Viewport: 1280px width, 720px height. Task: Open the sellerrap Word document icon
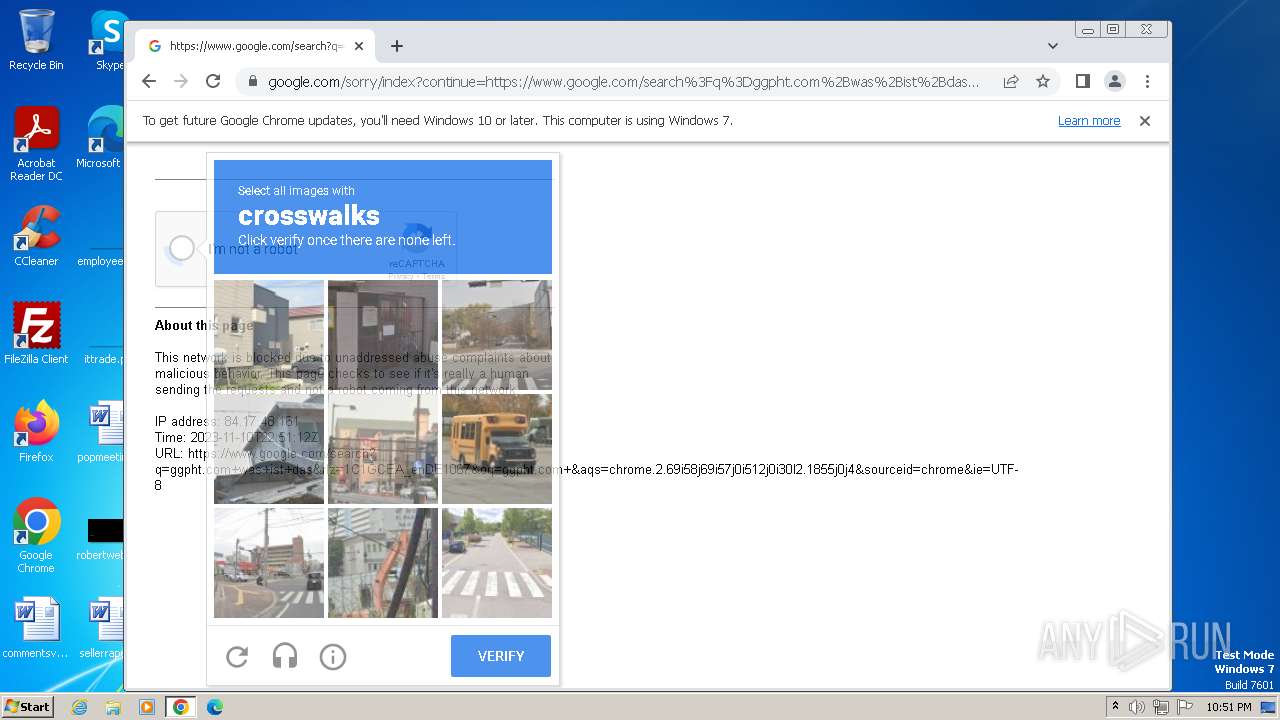pyautogui.click(x=101, y=628)
